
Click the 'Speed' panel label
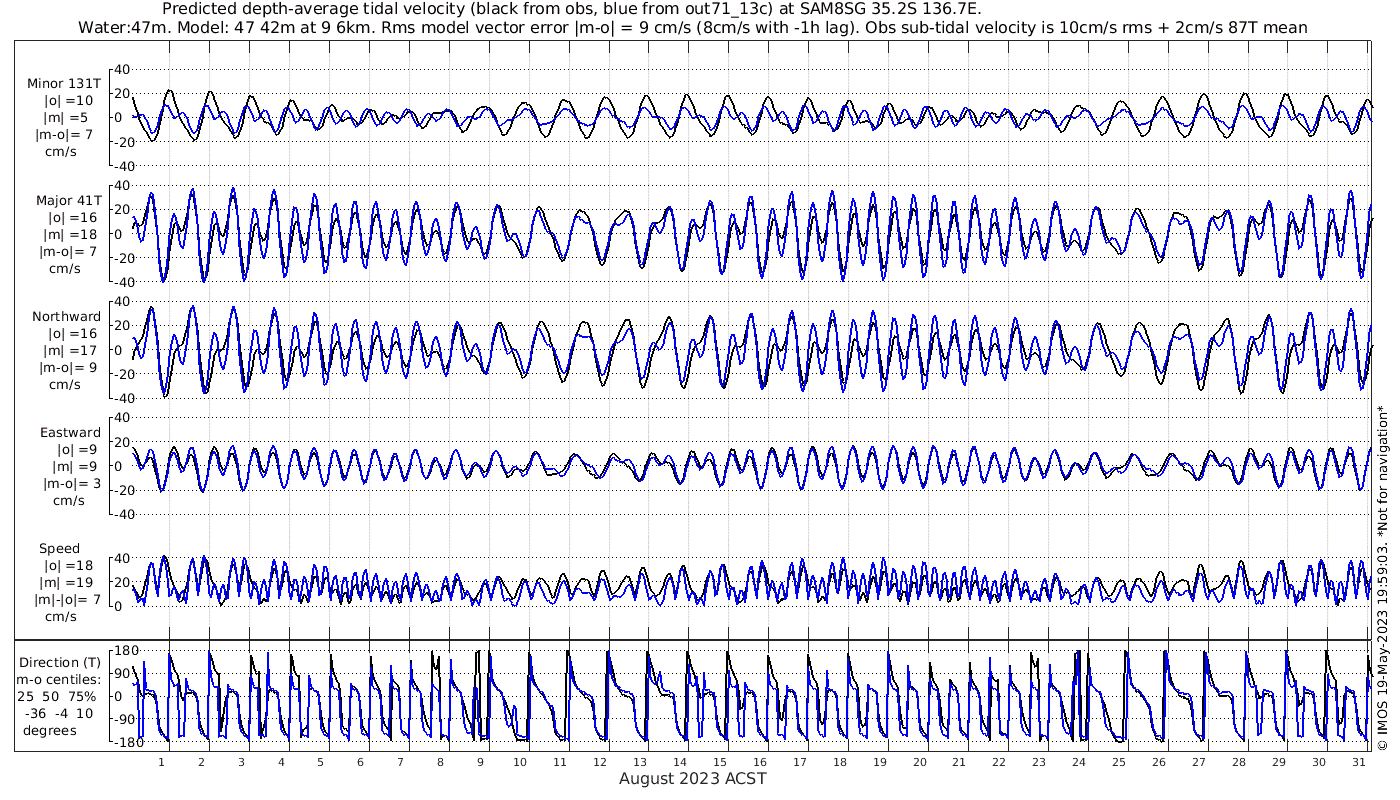coord(60,549)
